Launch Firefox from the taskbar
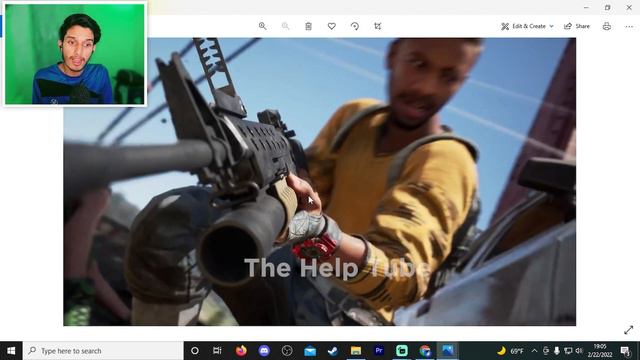Image resolution: width=640 pixels, height=360 pixels. coord(241,351)
